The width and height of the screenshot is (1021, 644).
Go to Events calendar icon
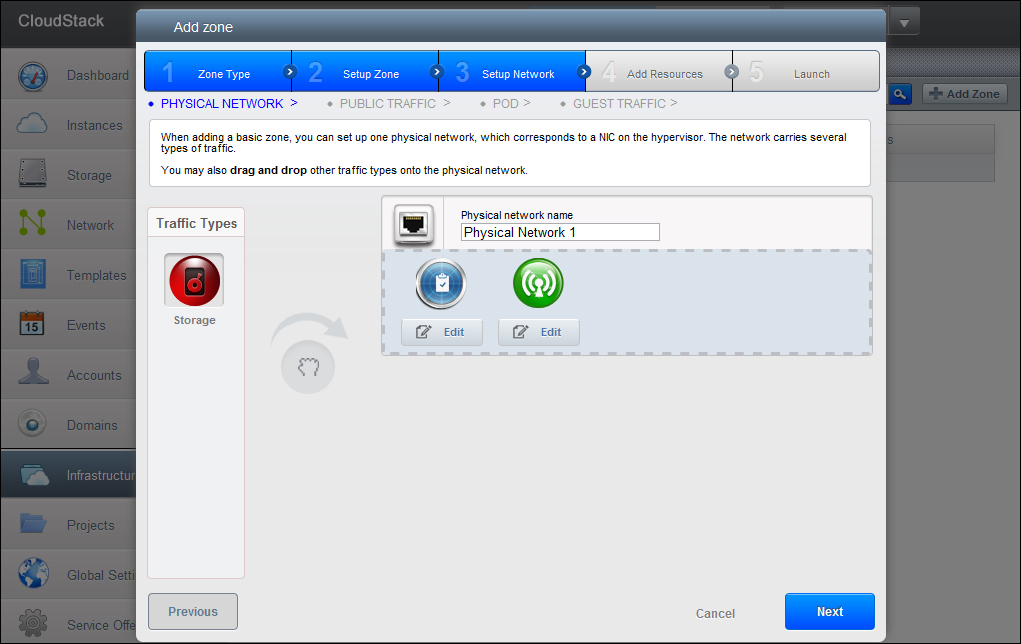pos(33,325)
